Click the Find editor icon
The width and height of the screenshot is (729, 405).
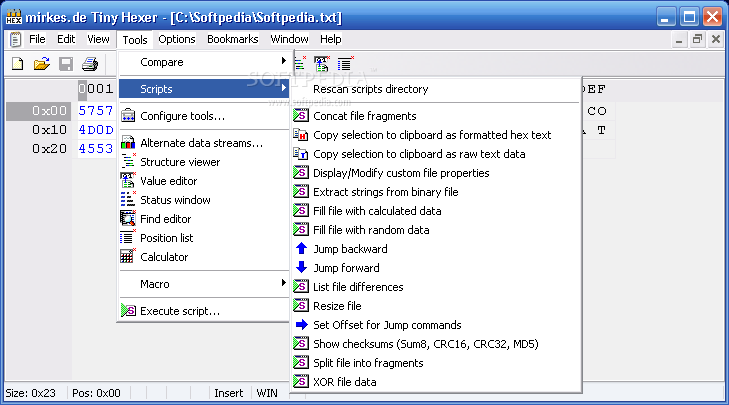coord(127,219)
